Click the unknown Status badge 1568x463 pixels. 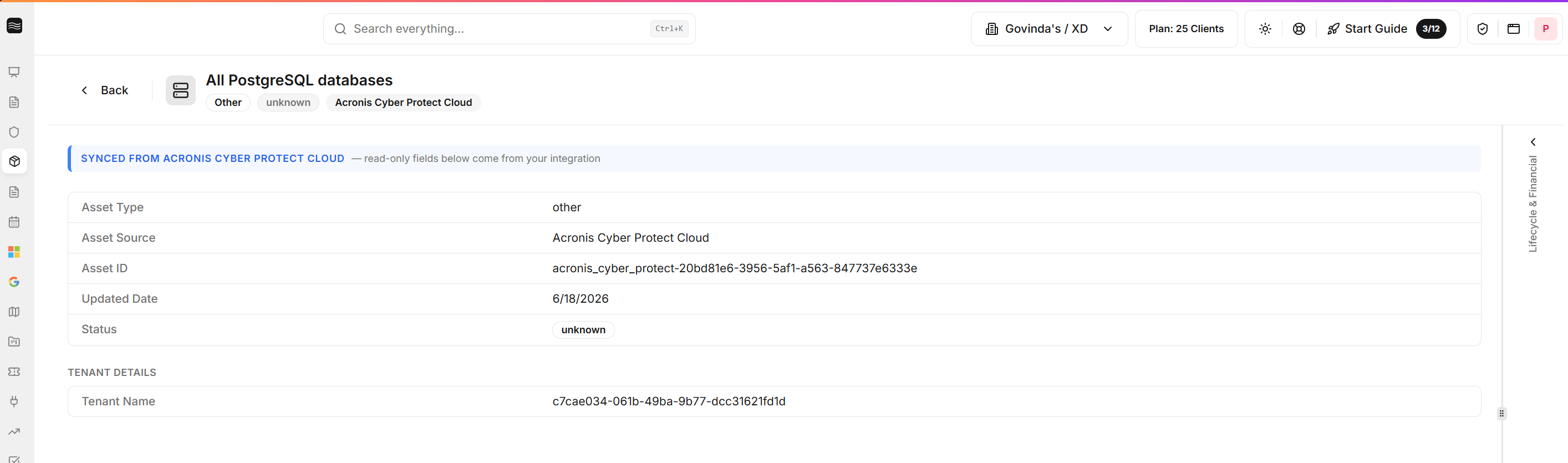point(583,330)
